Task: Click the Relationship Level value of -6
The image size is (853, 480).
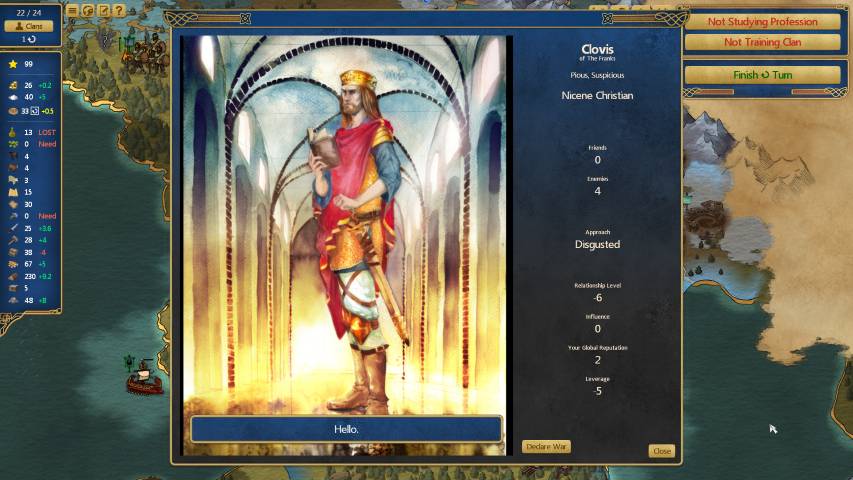Action: (597, 298)
